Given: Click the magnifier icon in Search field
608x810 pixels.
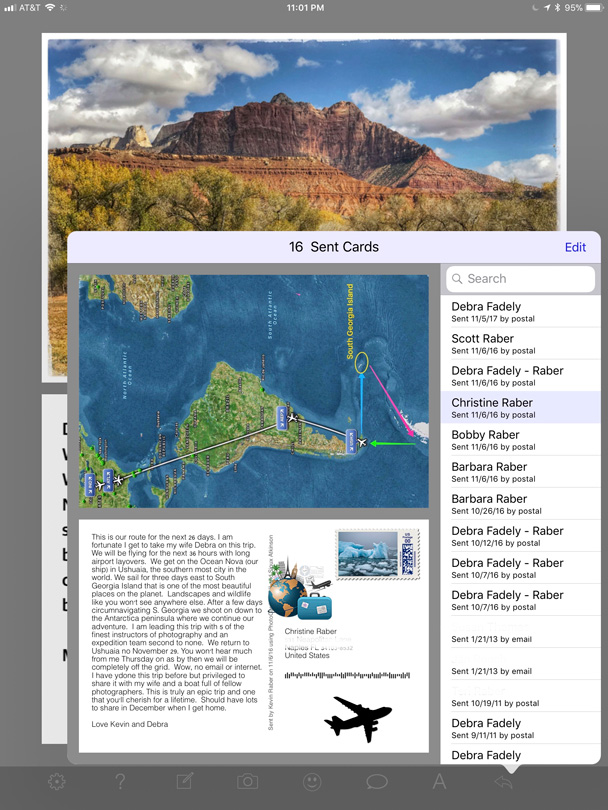Looking at the screenshot, I should (x=457, y=278).
